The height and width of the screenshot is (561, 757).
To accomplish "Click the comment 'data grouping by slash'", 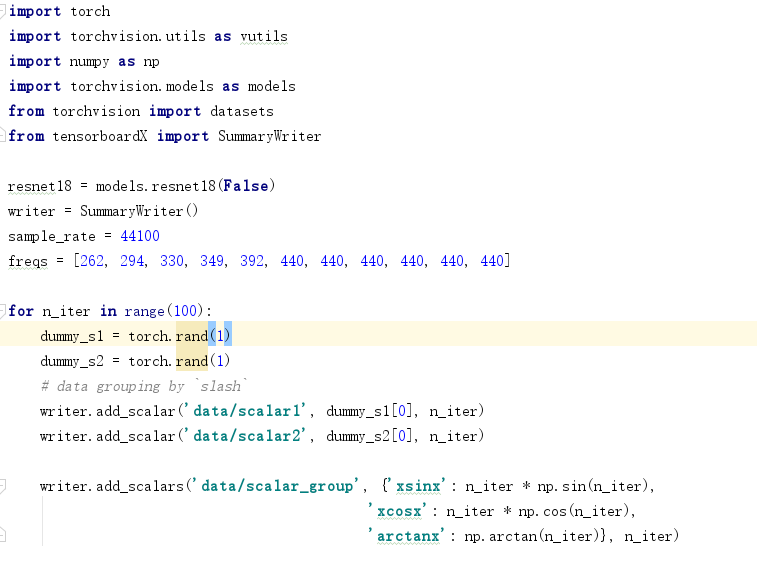I will click(x=144, y=387).
